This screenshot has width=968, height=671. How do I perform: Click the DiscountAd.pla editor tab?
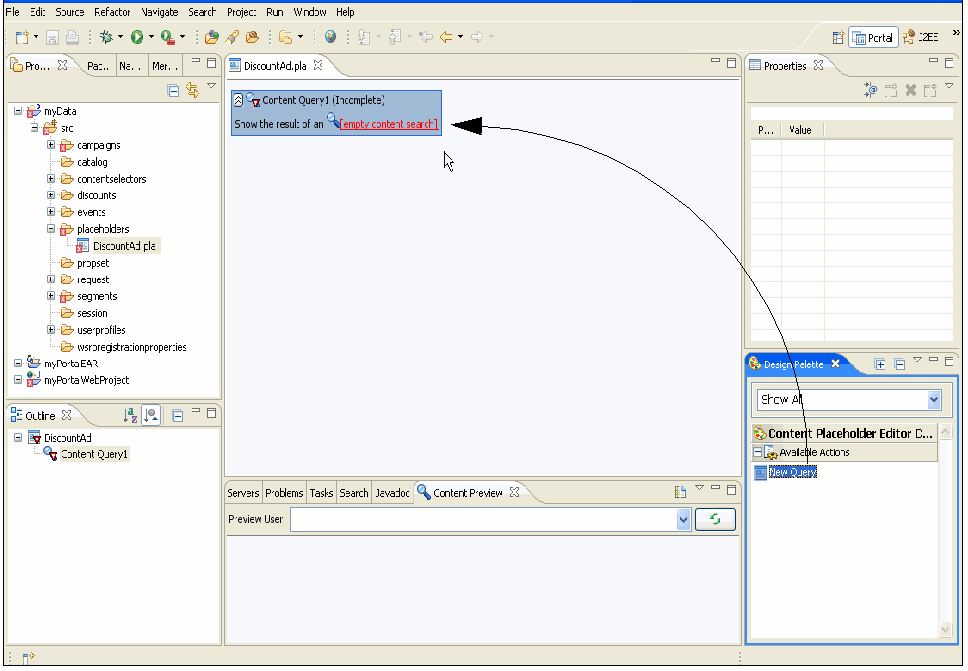pyautogui.click(x=275, y=65)
